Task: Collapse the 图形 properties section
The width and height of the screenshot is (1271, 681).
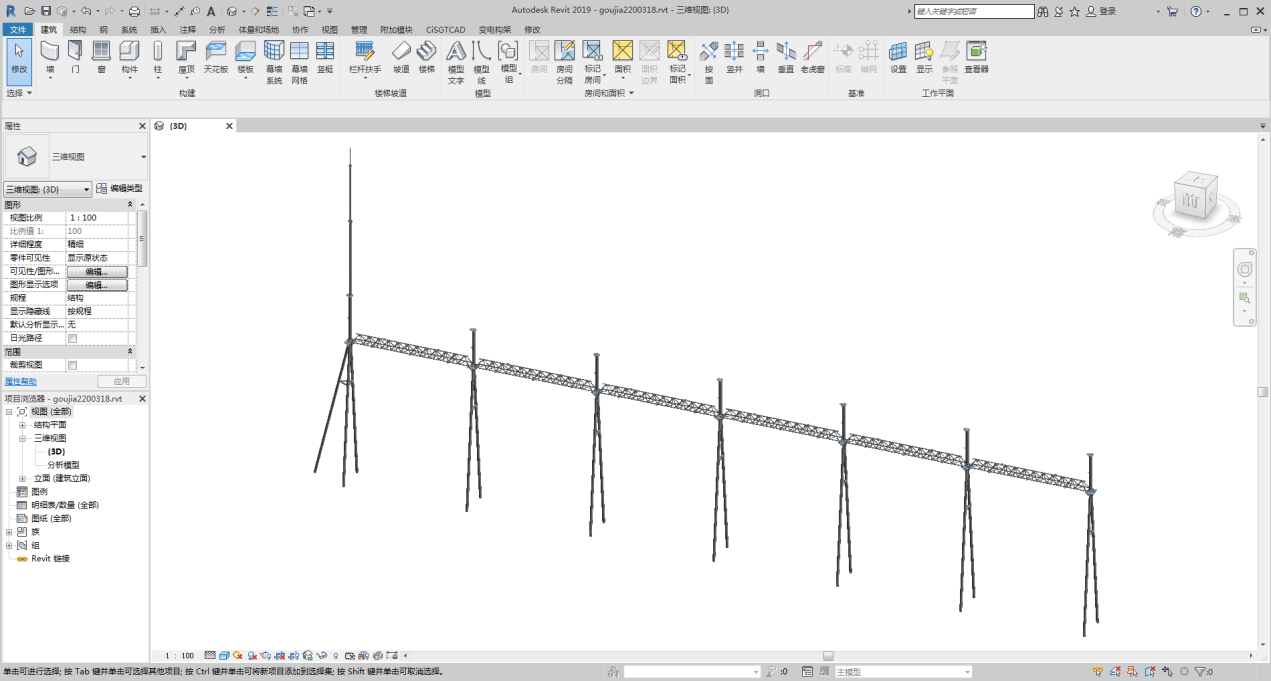Action: pyautogui.click(x=130, y=204)
